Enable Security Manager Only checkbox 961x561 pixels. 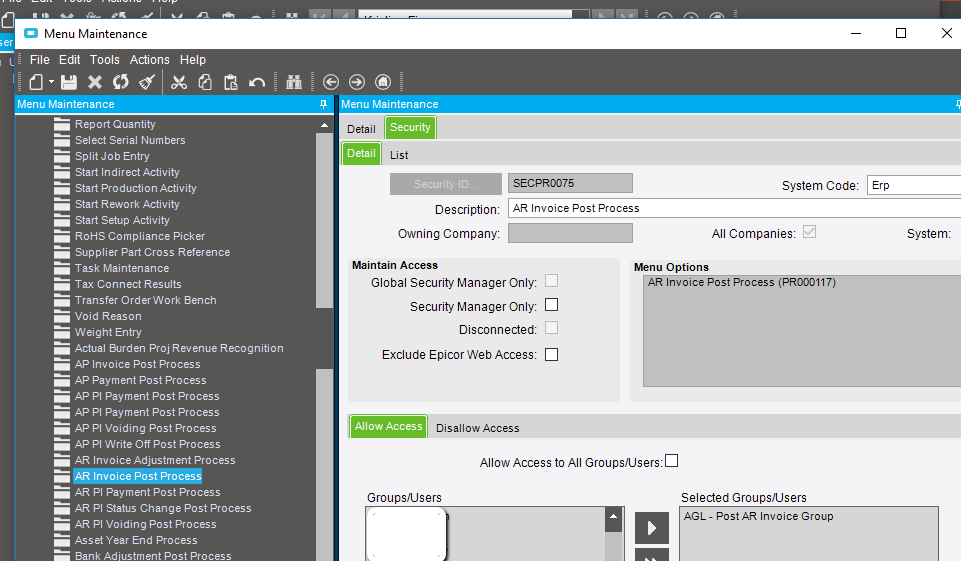pos(552,305)
